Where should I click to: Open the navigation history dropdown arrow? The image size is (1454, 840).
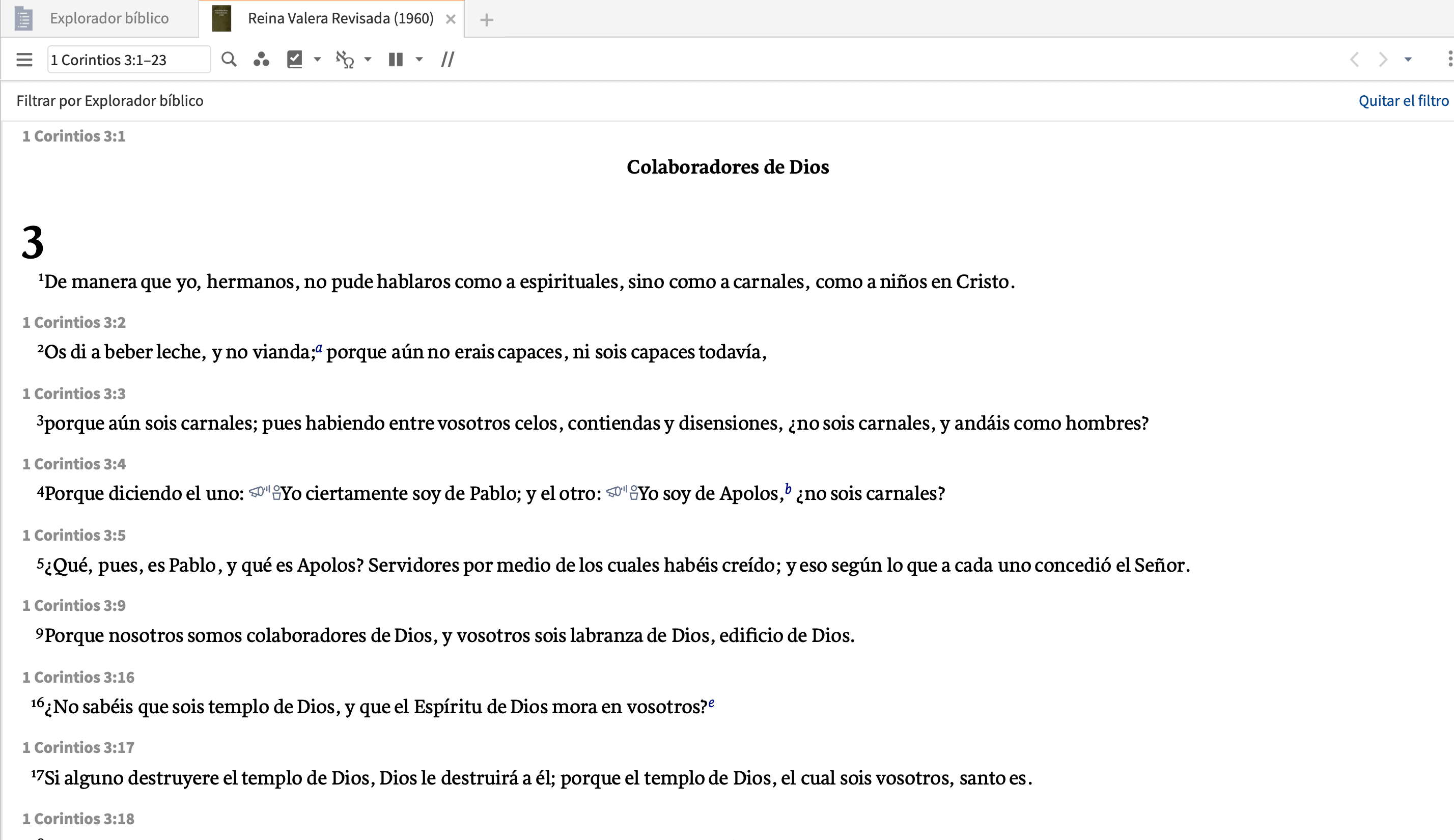(1408, 60)
